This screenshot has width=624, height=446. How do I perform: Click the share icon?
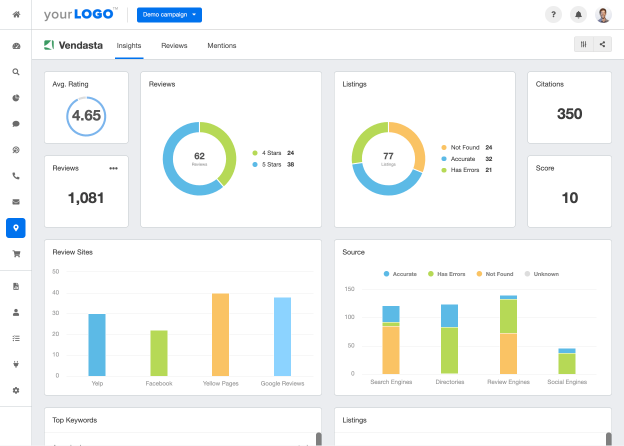click(603, 44)
